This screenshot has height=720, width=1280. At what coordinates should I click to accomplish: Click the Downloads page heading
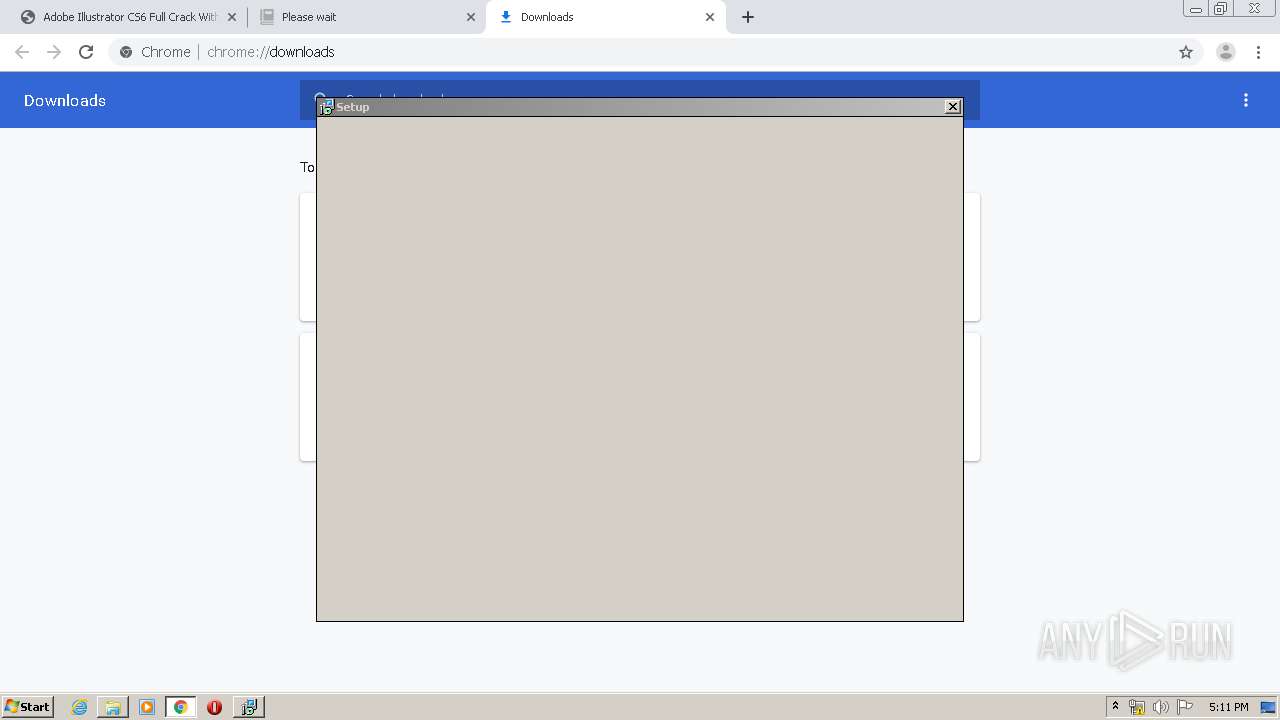click(x=65, y=100)
